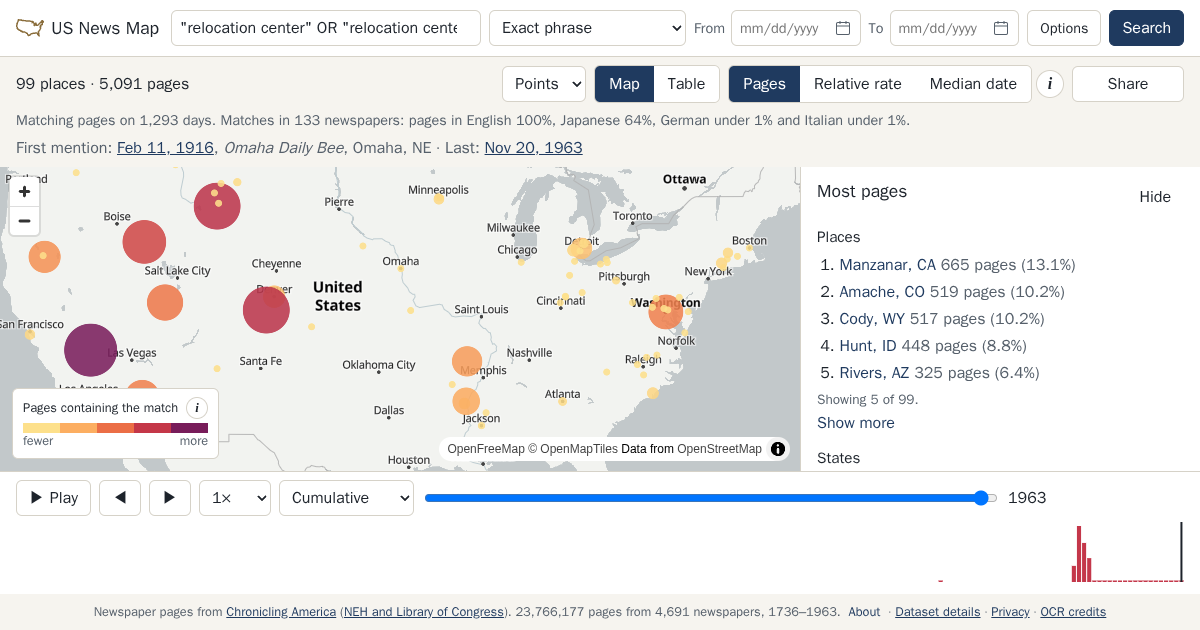Click the orange circle at Washington
Viewport: 1200px width, 630px height.
click(x=665, y=312)
